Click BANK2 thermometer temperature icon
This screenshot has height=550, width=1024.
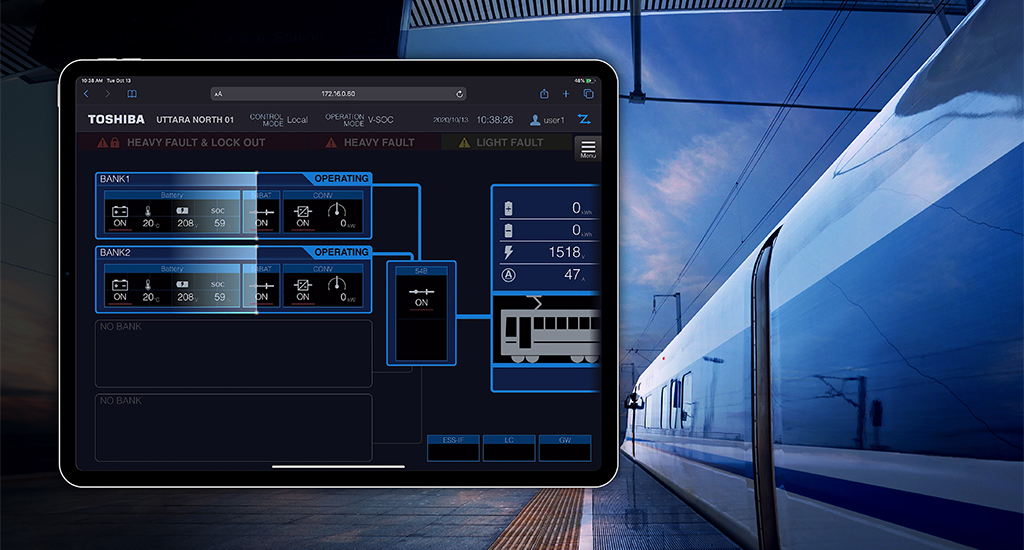click(148, 285)
